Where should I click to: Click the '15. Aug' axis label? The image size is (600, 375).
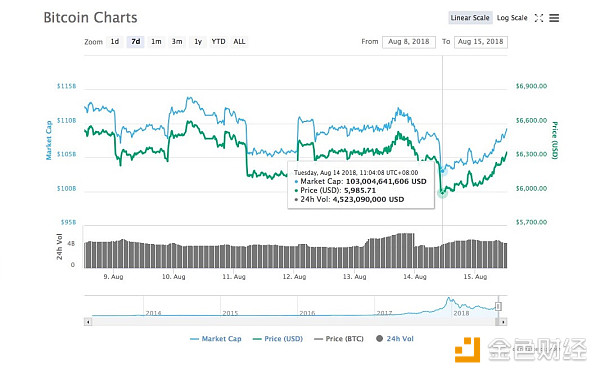pyautogui.click(x=475, y=277)
